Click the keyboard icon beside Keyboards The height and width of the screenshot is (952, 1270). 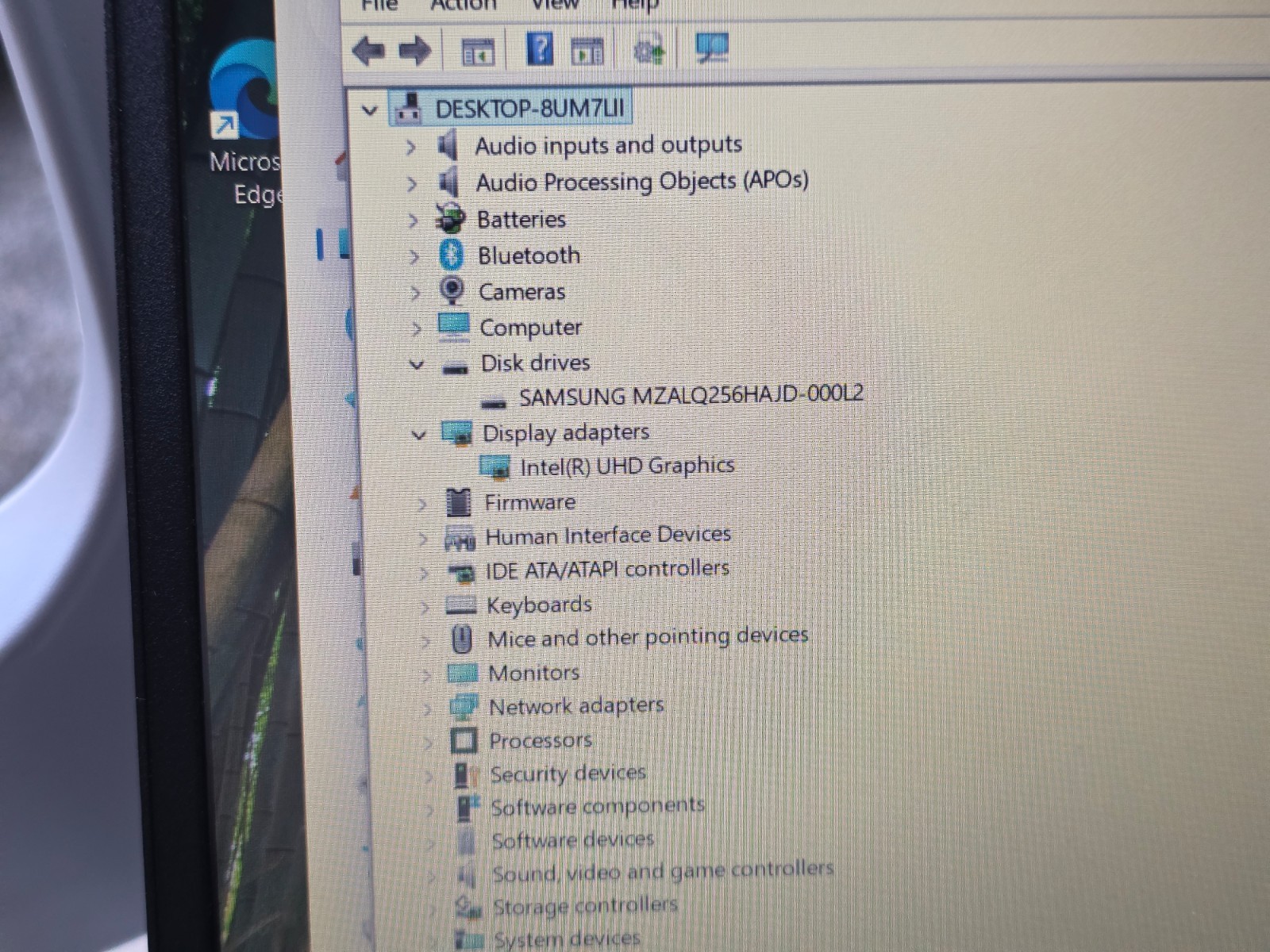pos(461,605)
